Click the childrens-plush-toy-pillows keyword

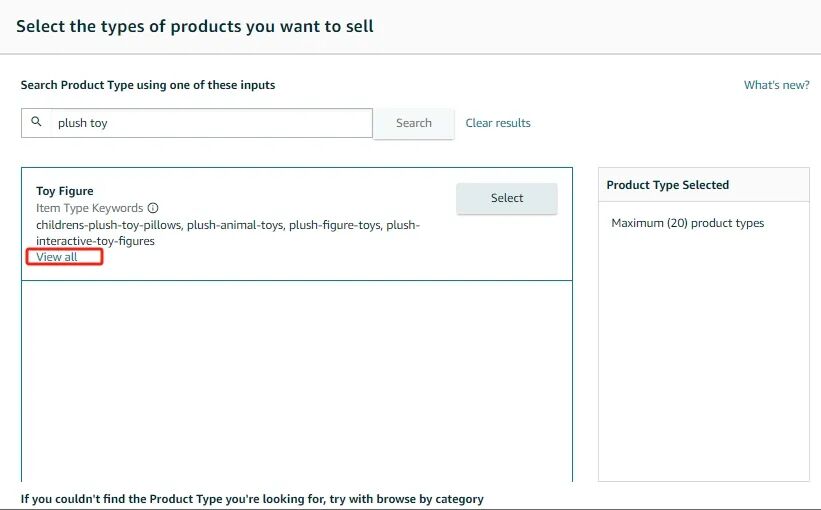pos(109,225)
